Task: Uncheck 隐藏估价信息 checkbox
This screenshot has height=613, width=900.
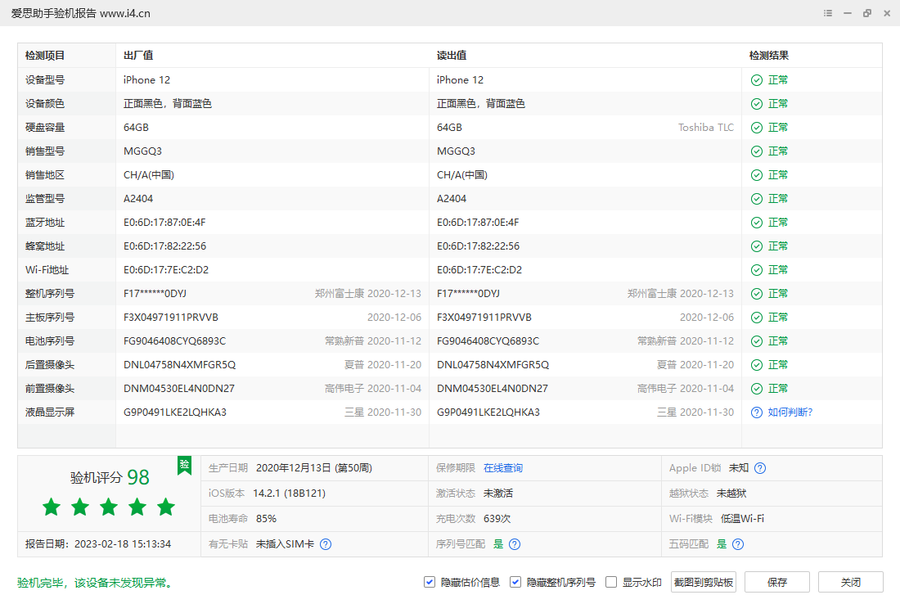Action: click(x=430, y=582)
